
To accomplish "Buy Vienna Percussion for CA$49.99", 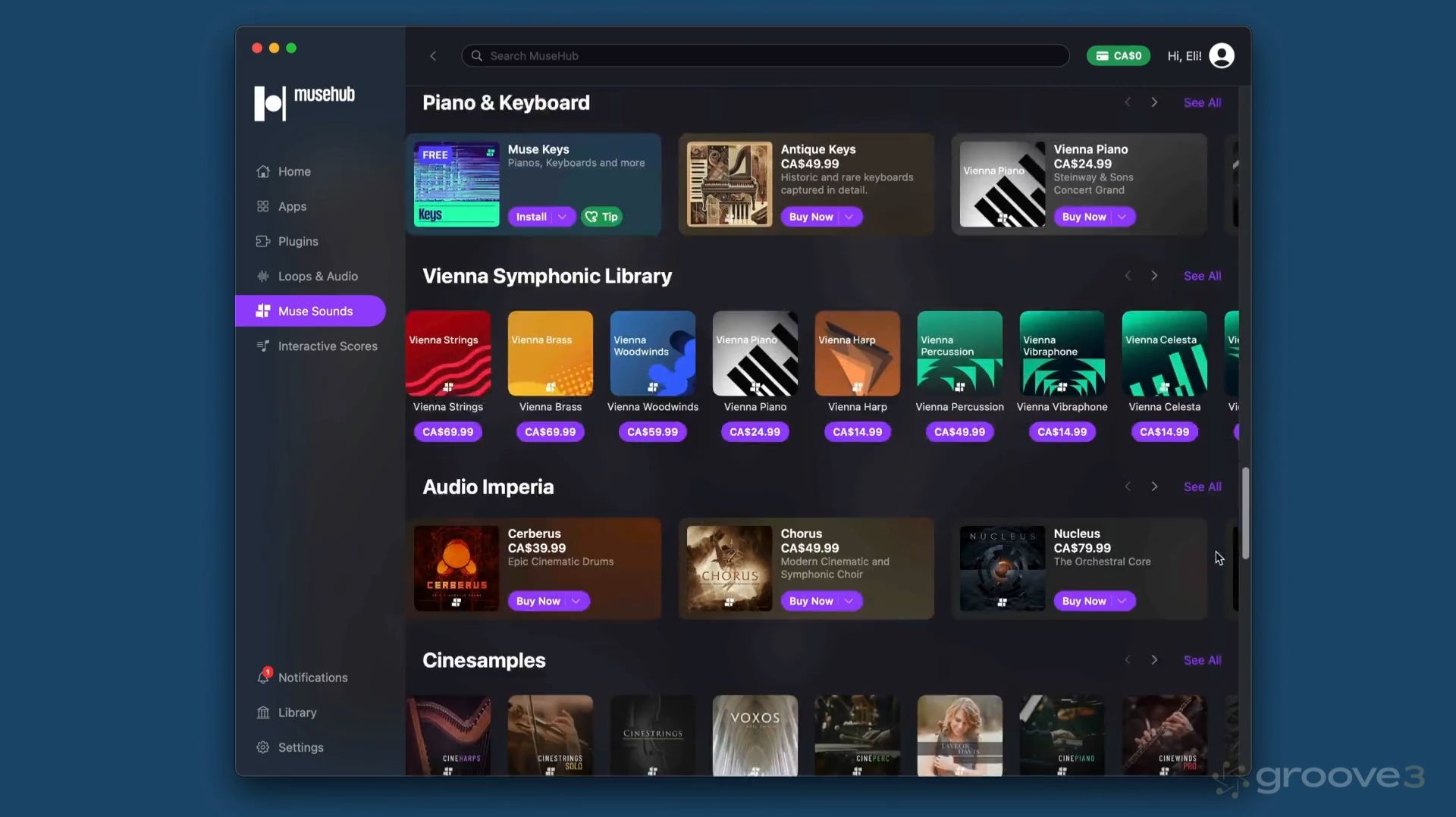I will pyautogui.click(x=960, y=432).
